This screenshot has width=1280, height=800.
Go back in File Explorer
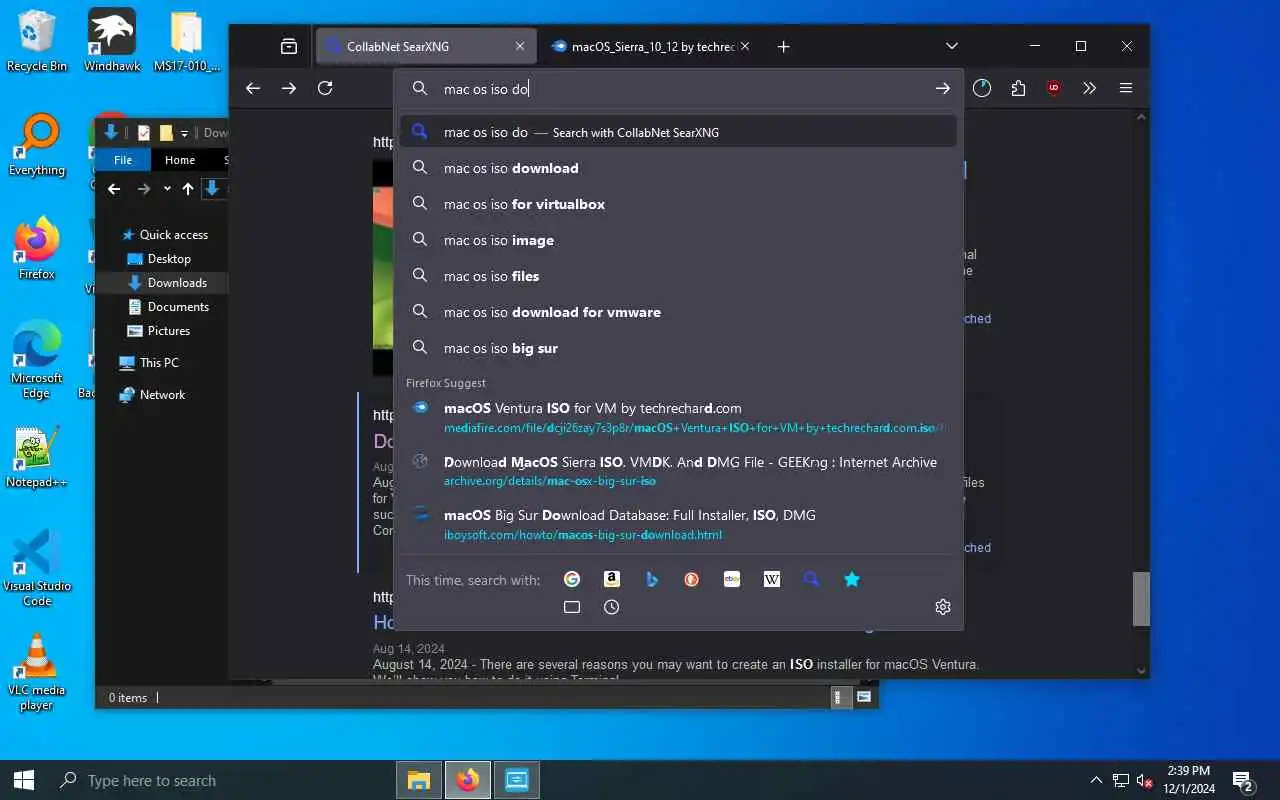[114, 189]
